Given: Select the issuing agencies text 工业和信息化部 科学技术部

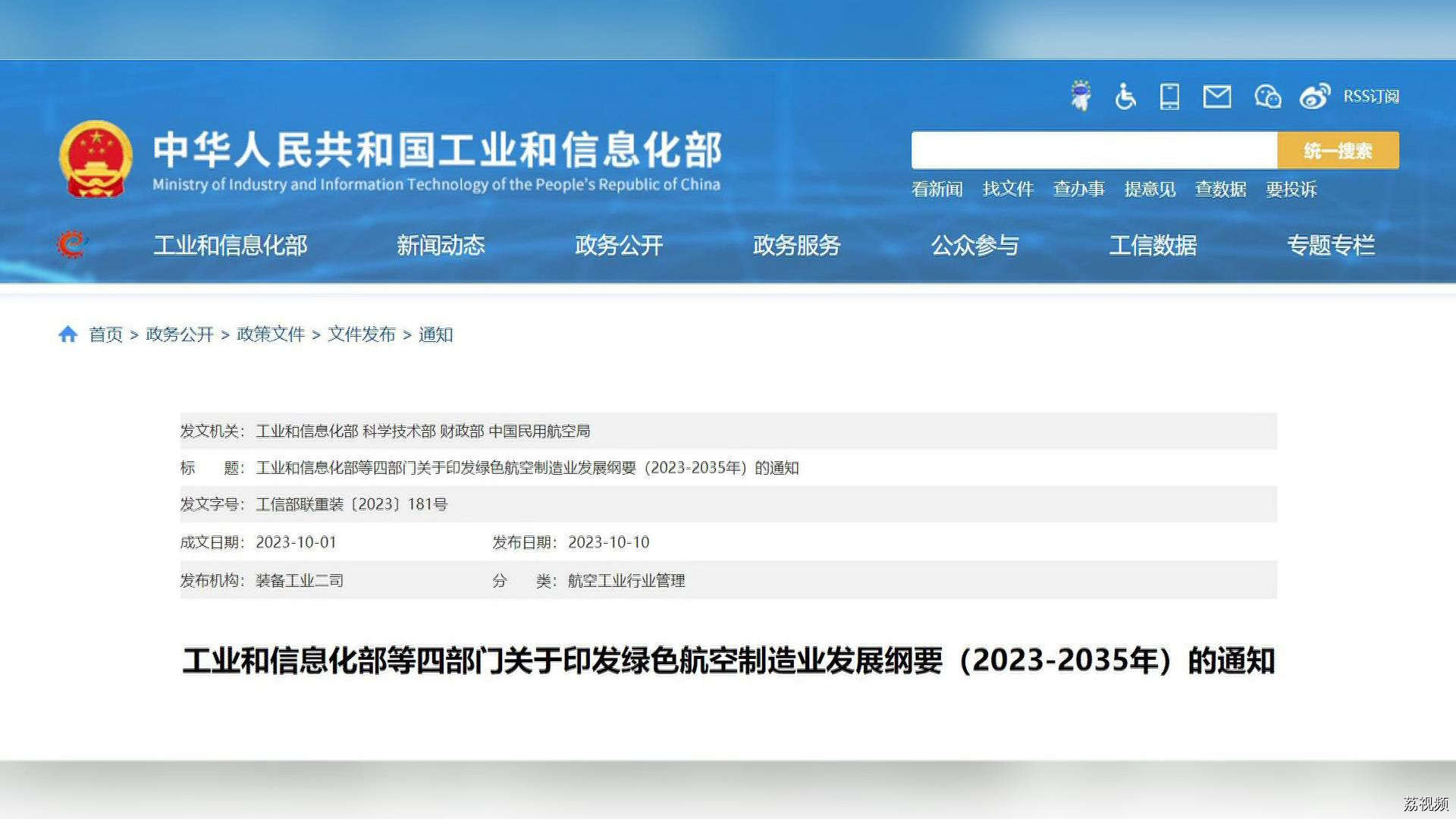Looking at the screenshot, I should pyautogui.click(x=346, y=431).
